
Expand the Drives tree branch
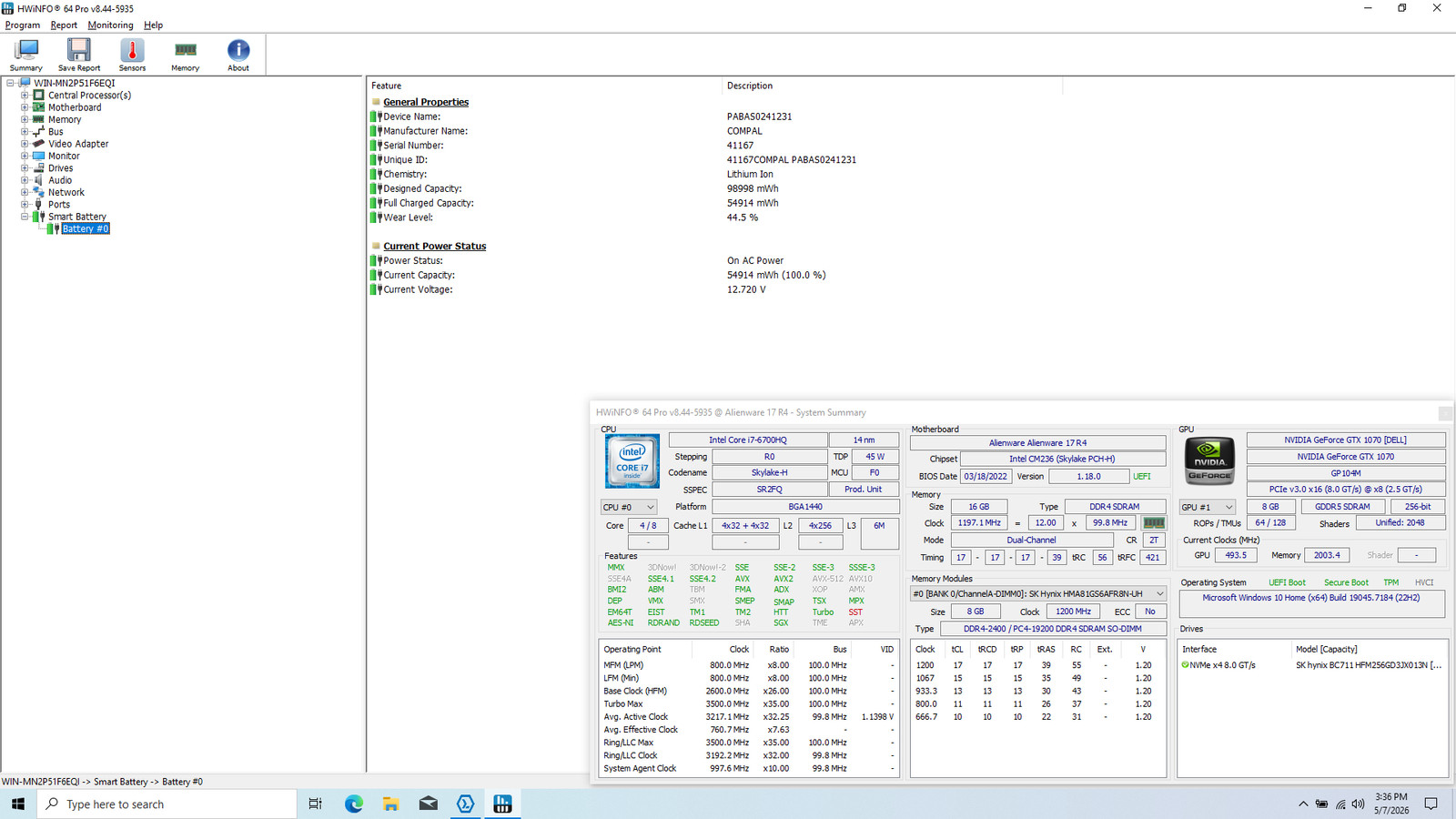click(25, 167)
